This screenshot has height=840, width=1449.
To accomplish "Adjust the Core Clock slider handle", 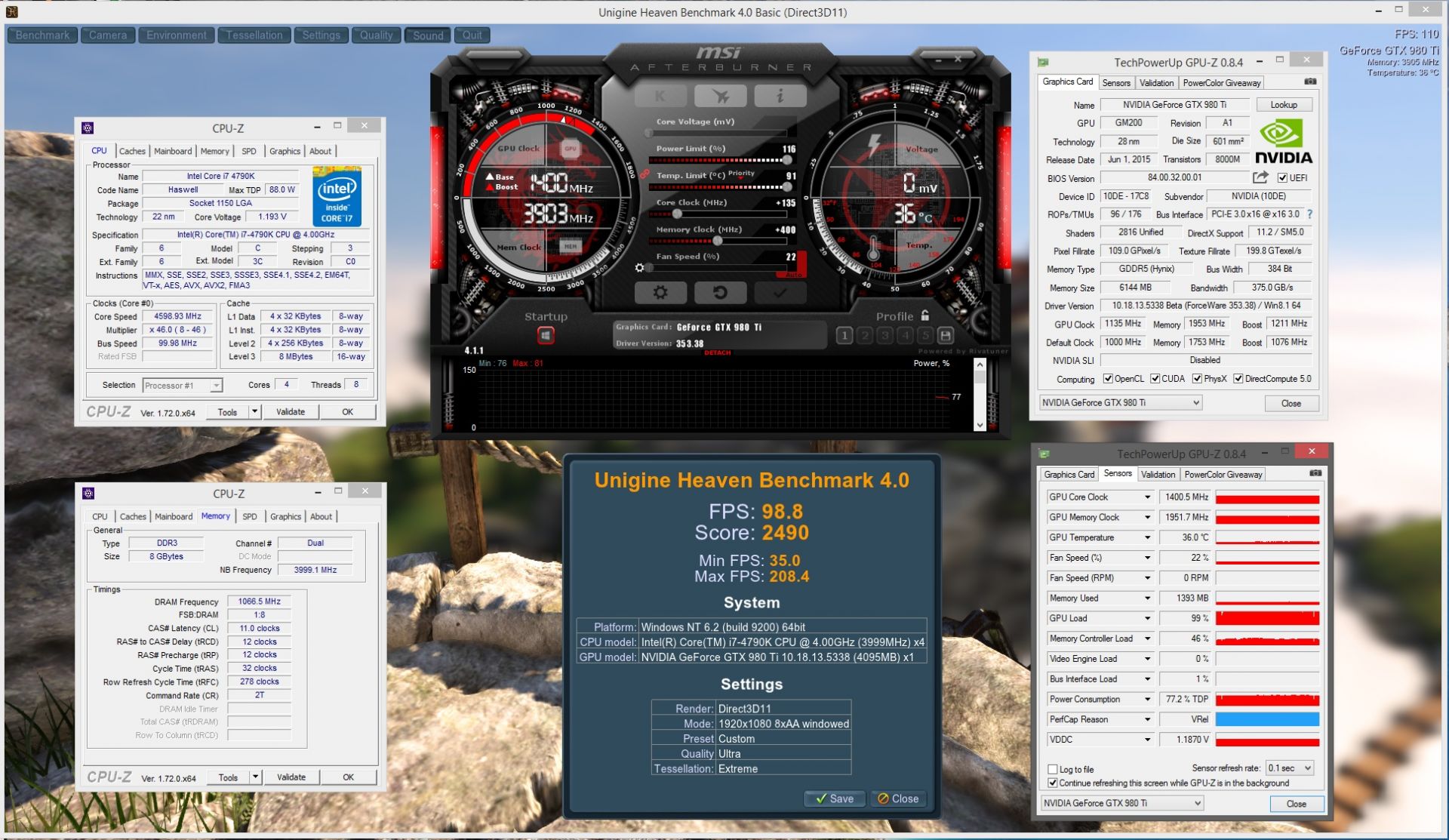I will [677, 214].
